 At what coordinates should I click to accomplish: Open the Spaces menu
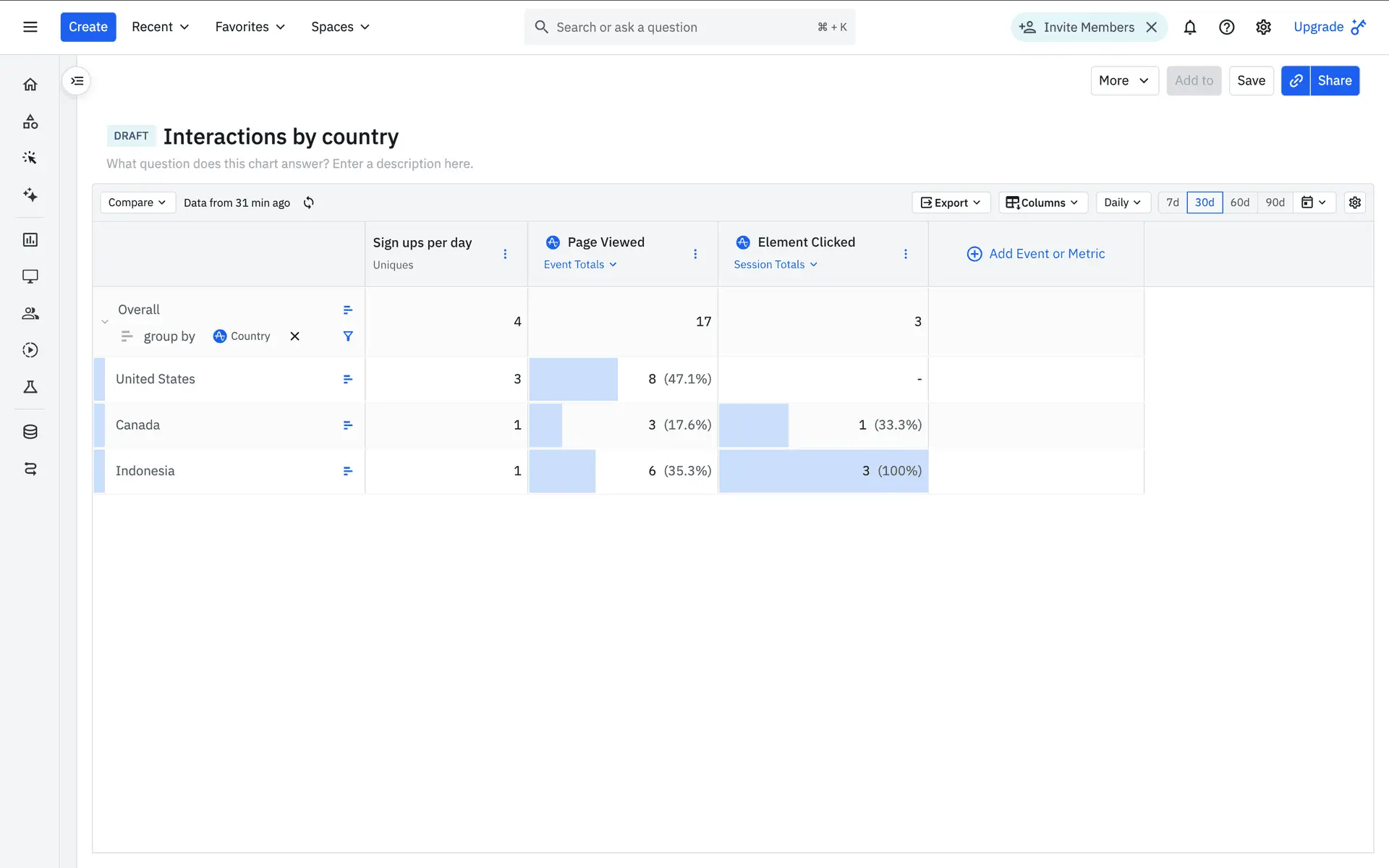[x=340, y=27]
